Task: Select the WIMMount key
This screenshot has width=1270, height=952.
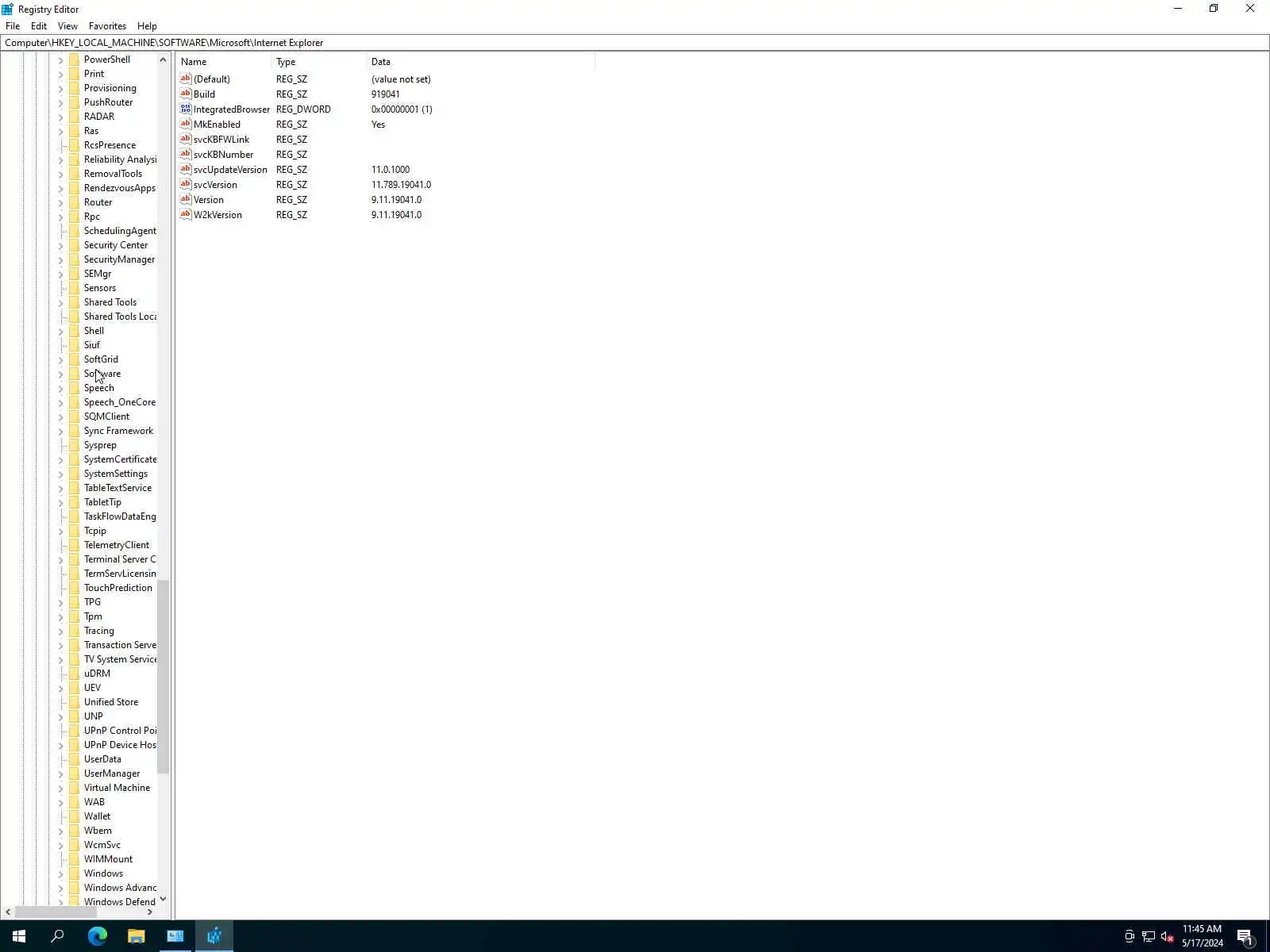Action: 108,859
